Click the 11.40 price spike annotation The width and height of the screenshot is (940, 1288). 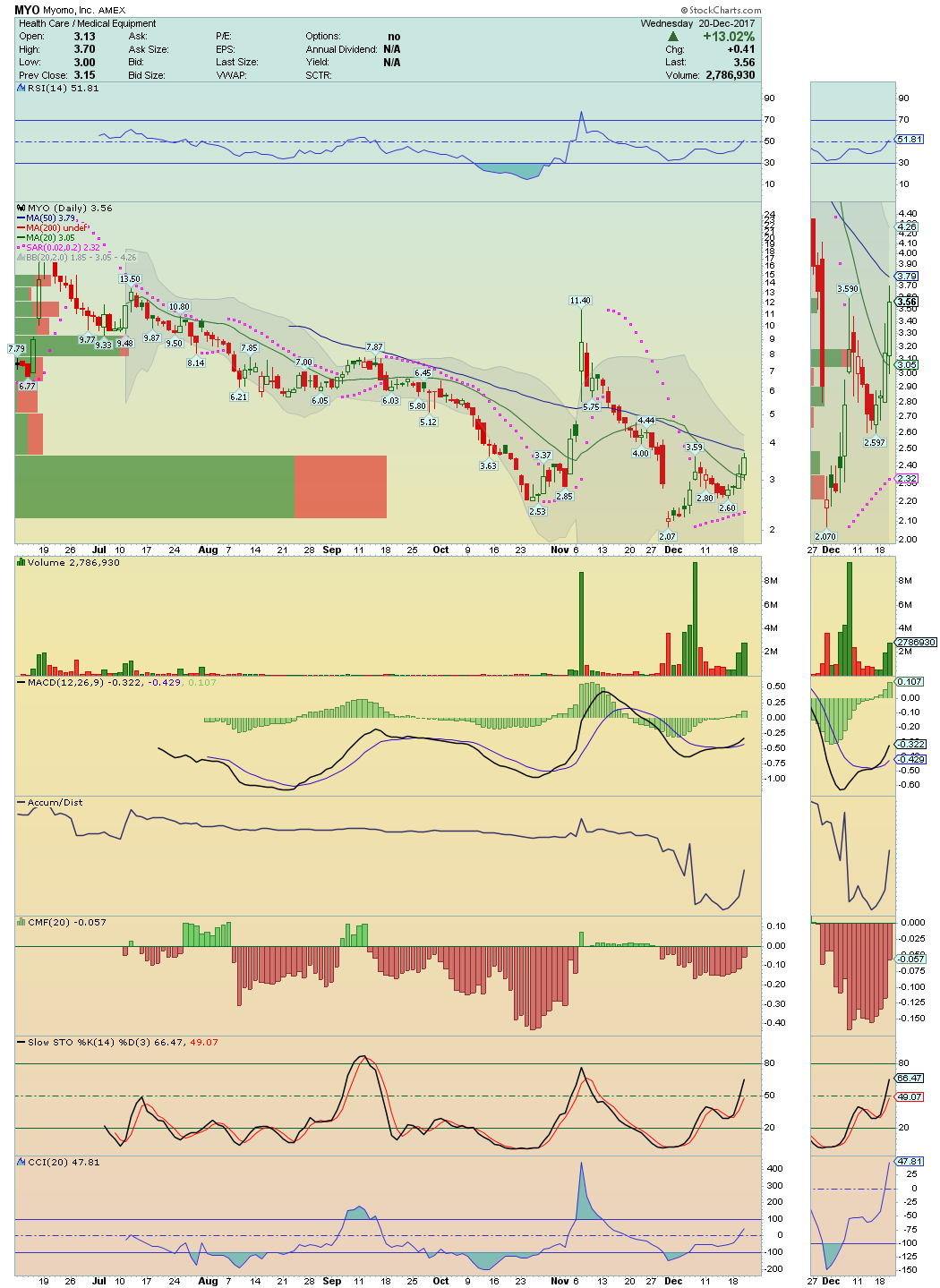[580, 301]
